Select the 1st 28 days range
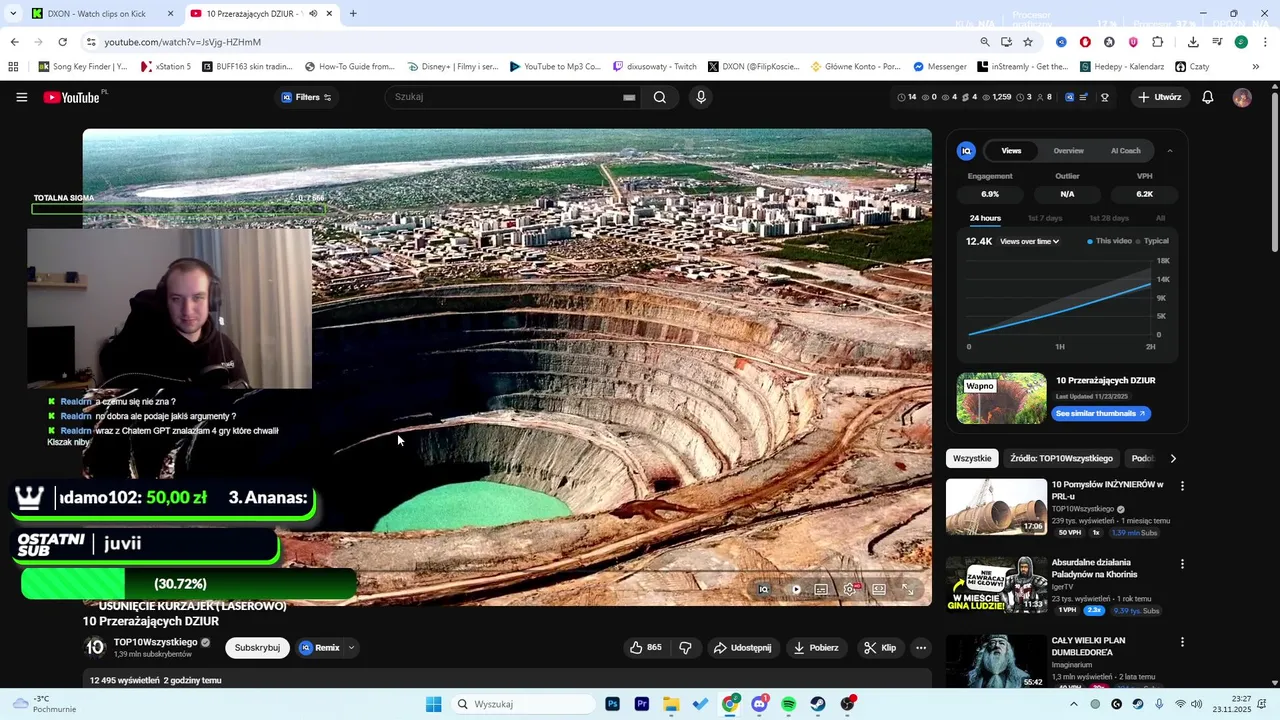The width and height of the screenshot is (1280, 720). click(1109, 218)
